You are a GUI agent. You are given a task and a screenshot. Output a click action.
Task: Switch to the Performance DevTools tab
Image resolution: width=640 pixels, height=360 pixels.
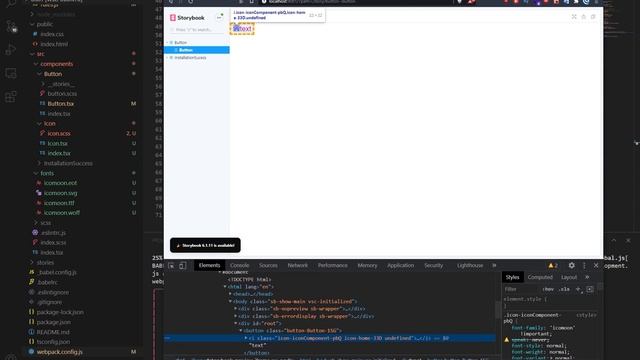coord(333,265)
